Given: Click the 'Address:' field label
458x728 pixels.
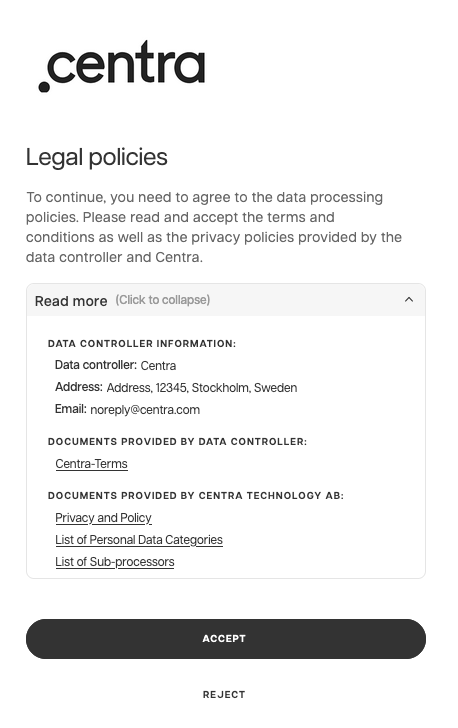Looking at the screenshot, I should 79,387.
